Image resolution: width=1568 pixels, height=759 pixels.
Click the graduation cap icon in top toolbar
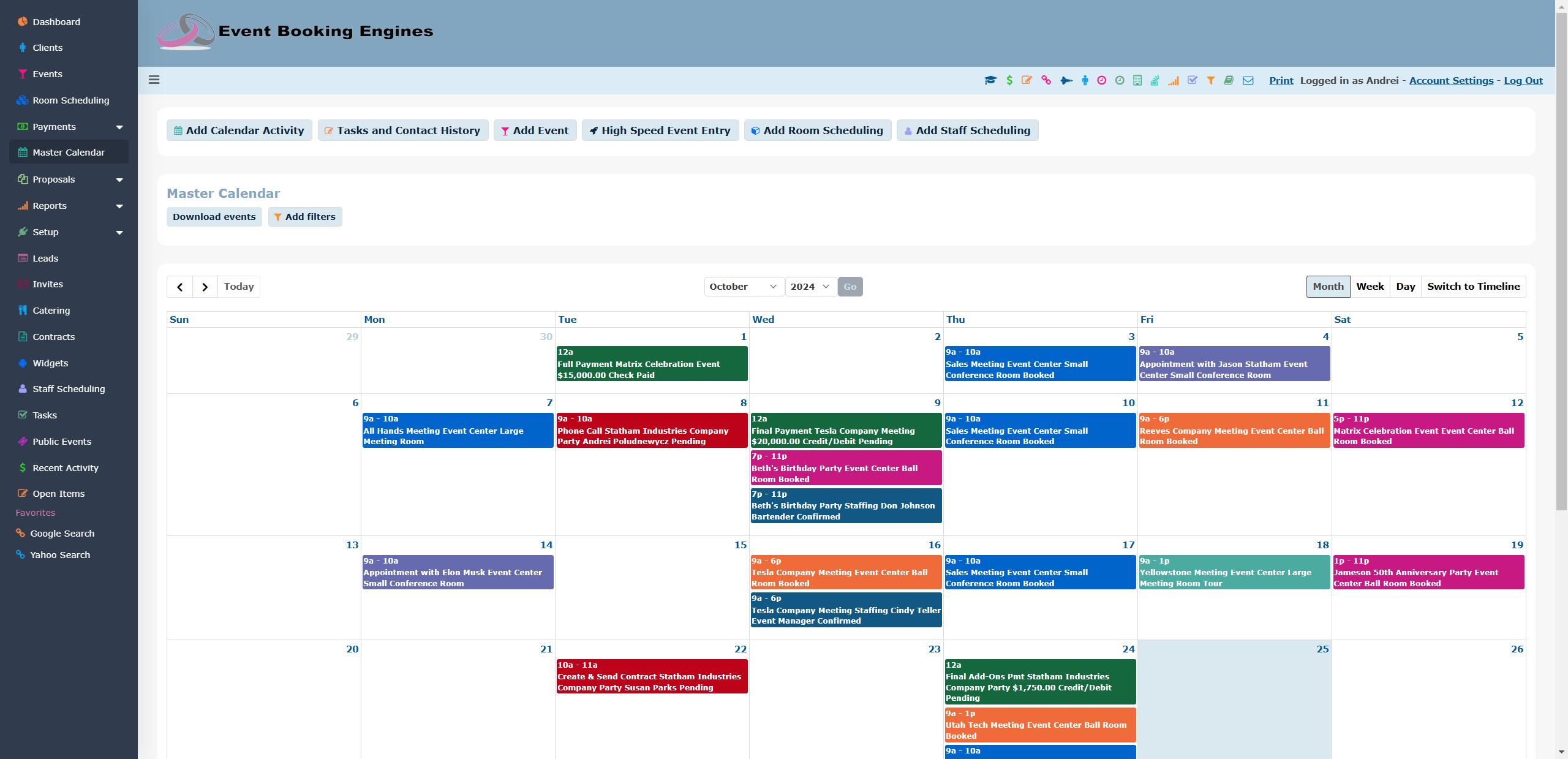(990, 80)
